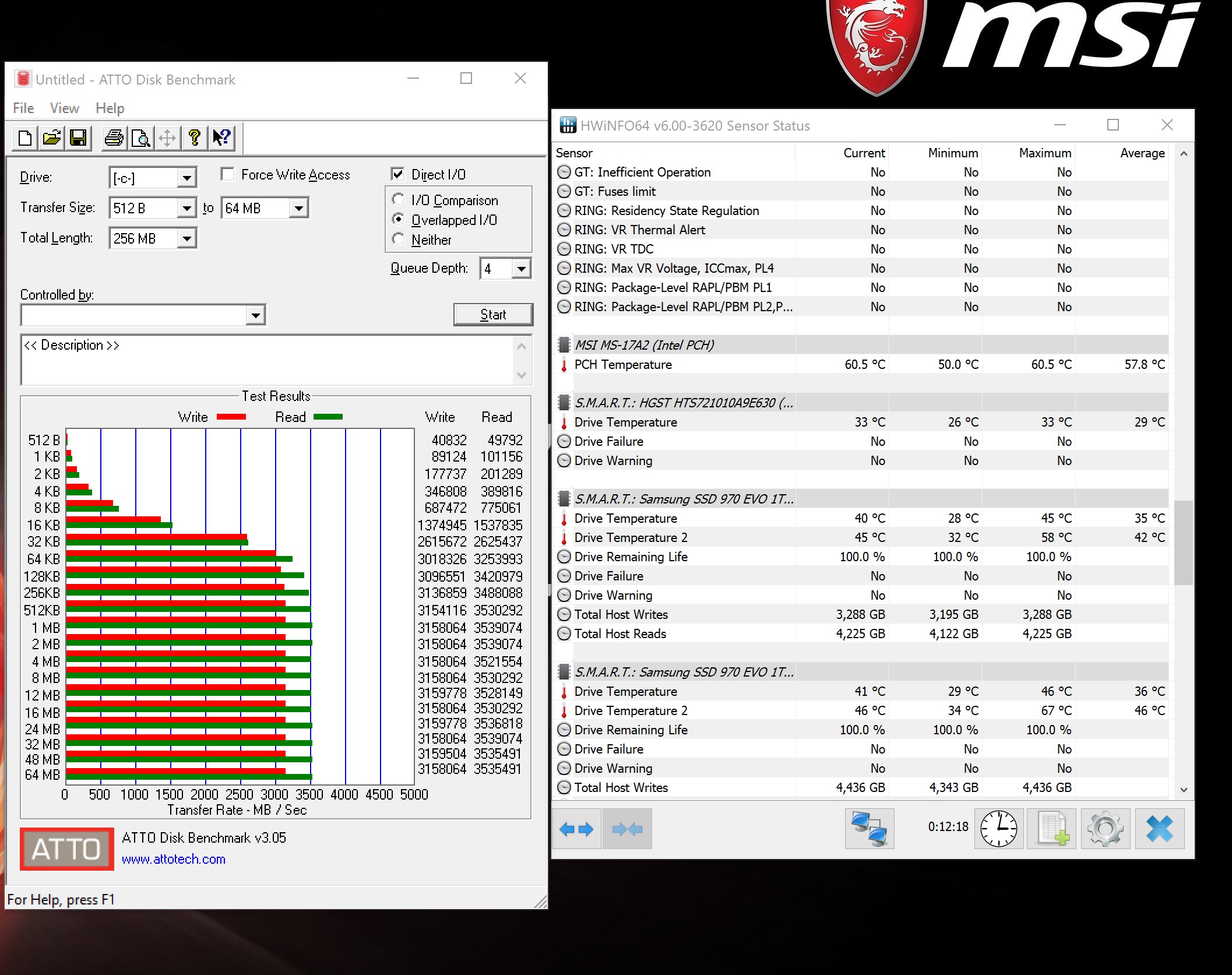Image resolution: width=1232 pixels, height=975 pixels.
Task: Click the Sensor column header
Action: coord(674,153)
